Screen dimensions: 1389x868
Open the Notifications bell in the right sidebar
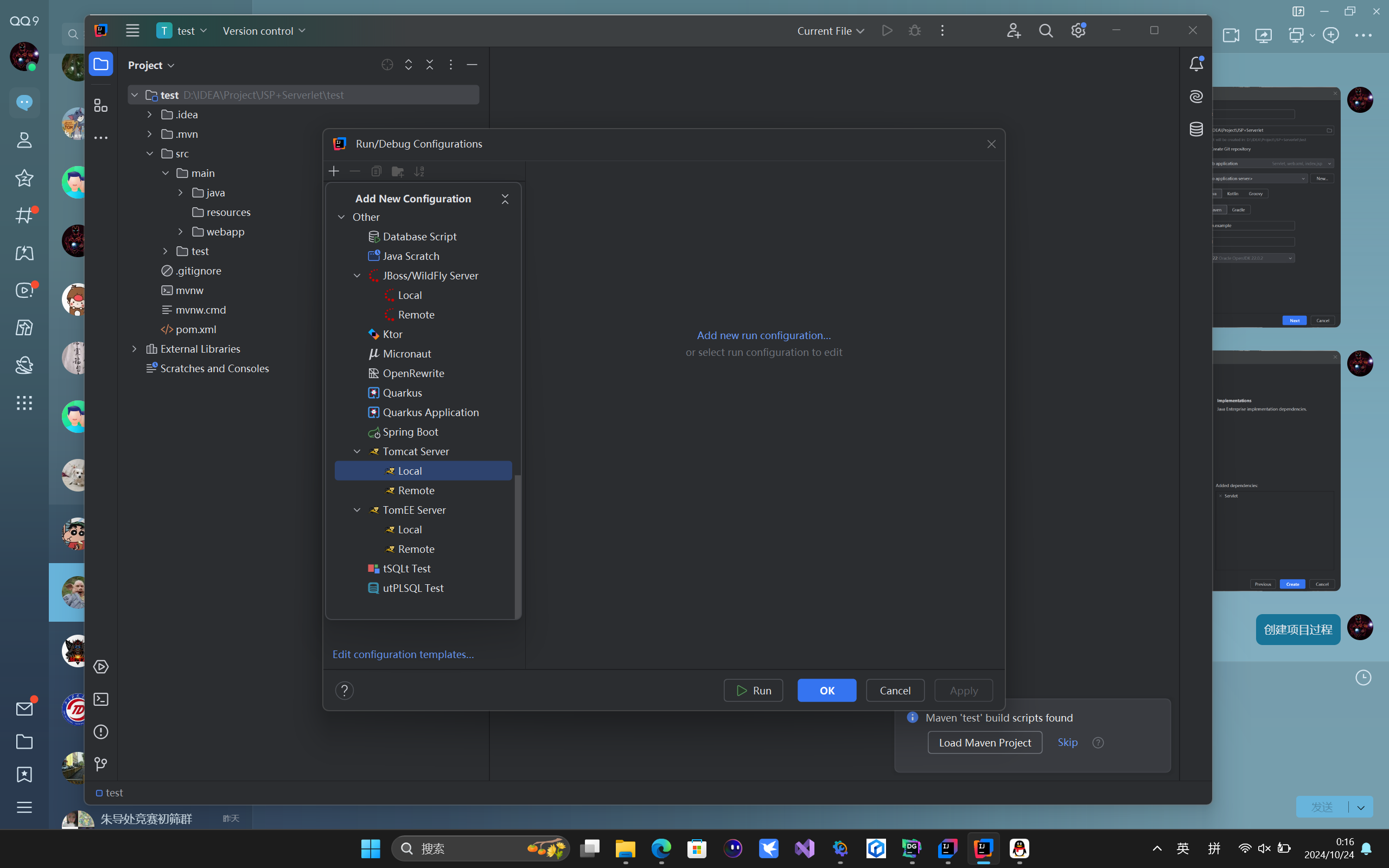pyautogui.click(x=1196, y=63)
